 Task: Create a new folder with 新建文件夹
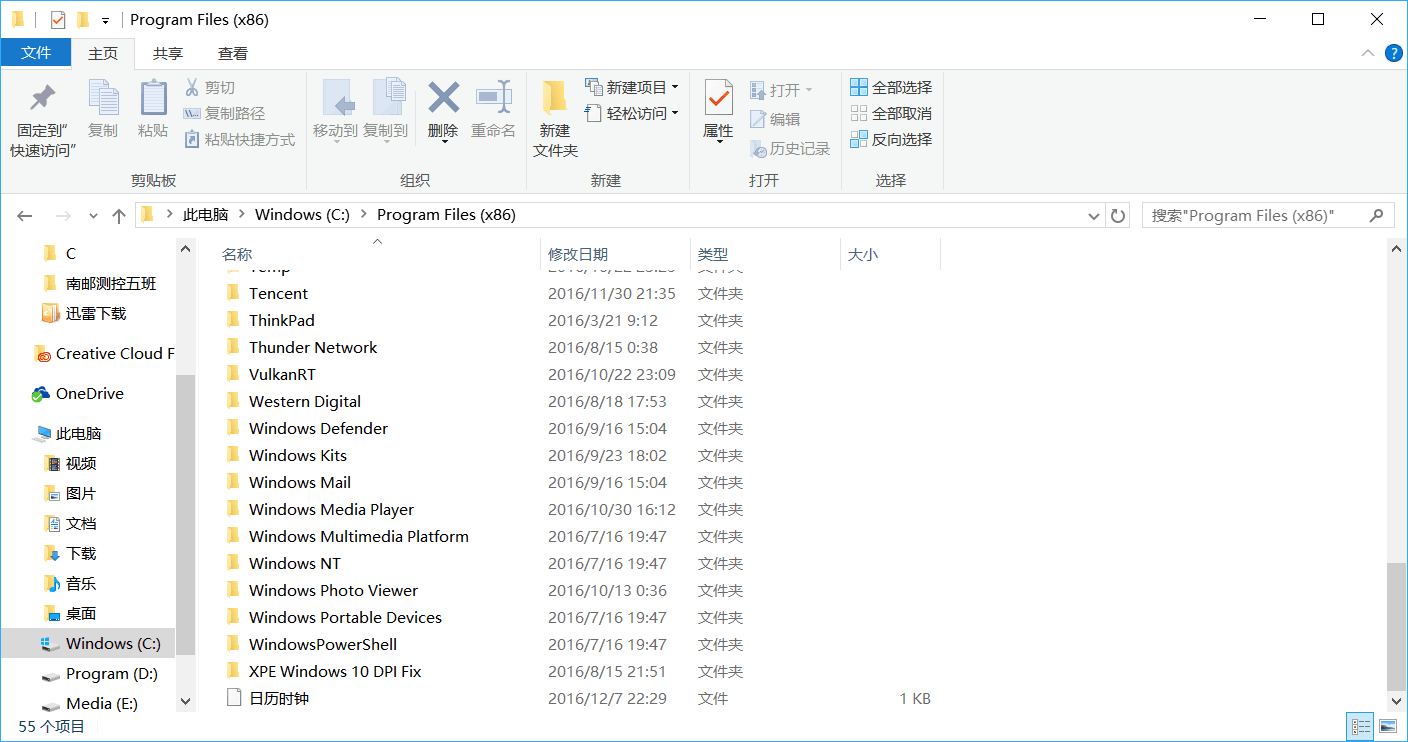(x=555, y=120)
